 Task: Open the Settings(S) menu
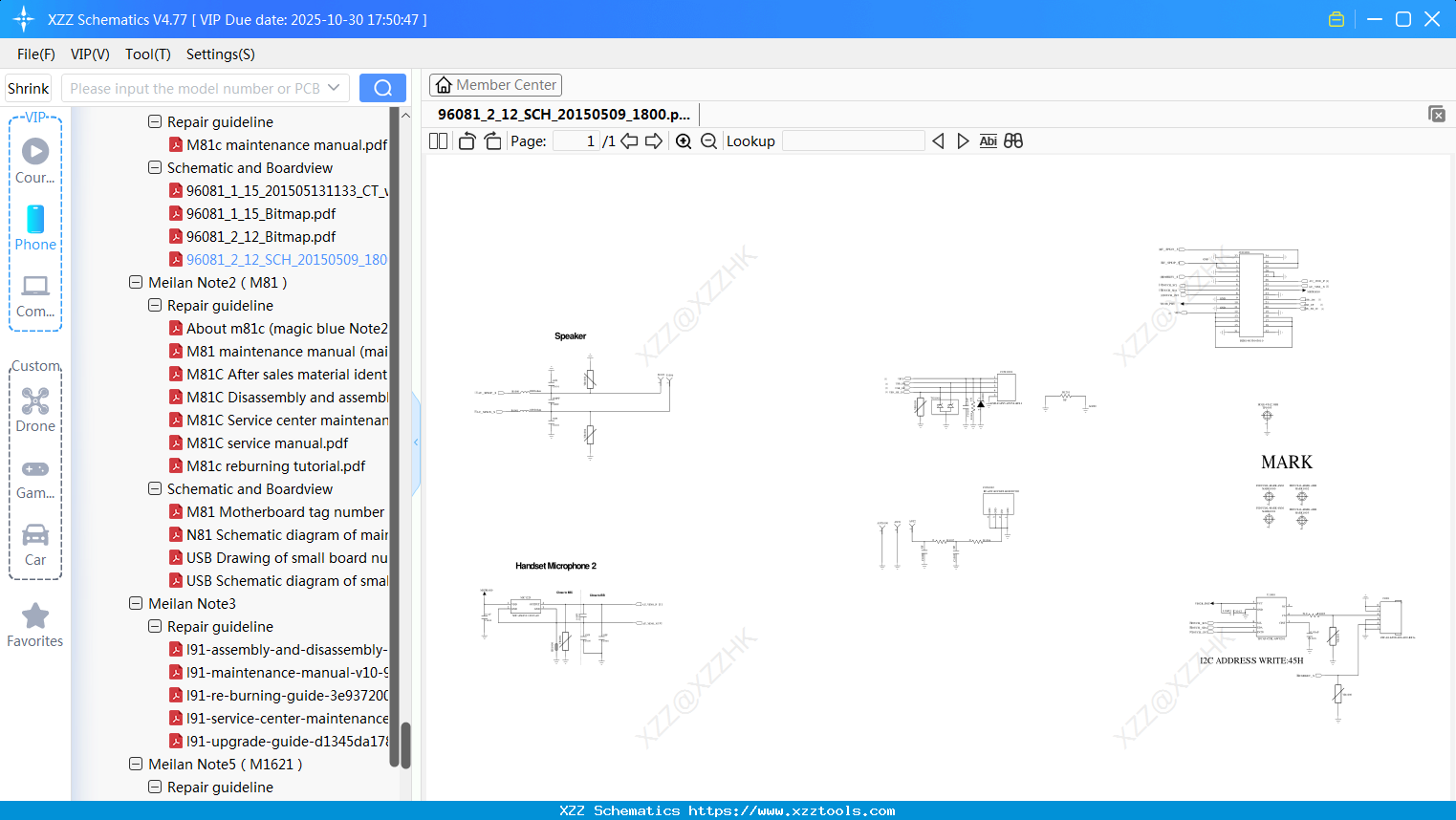tap(221, 54)
